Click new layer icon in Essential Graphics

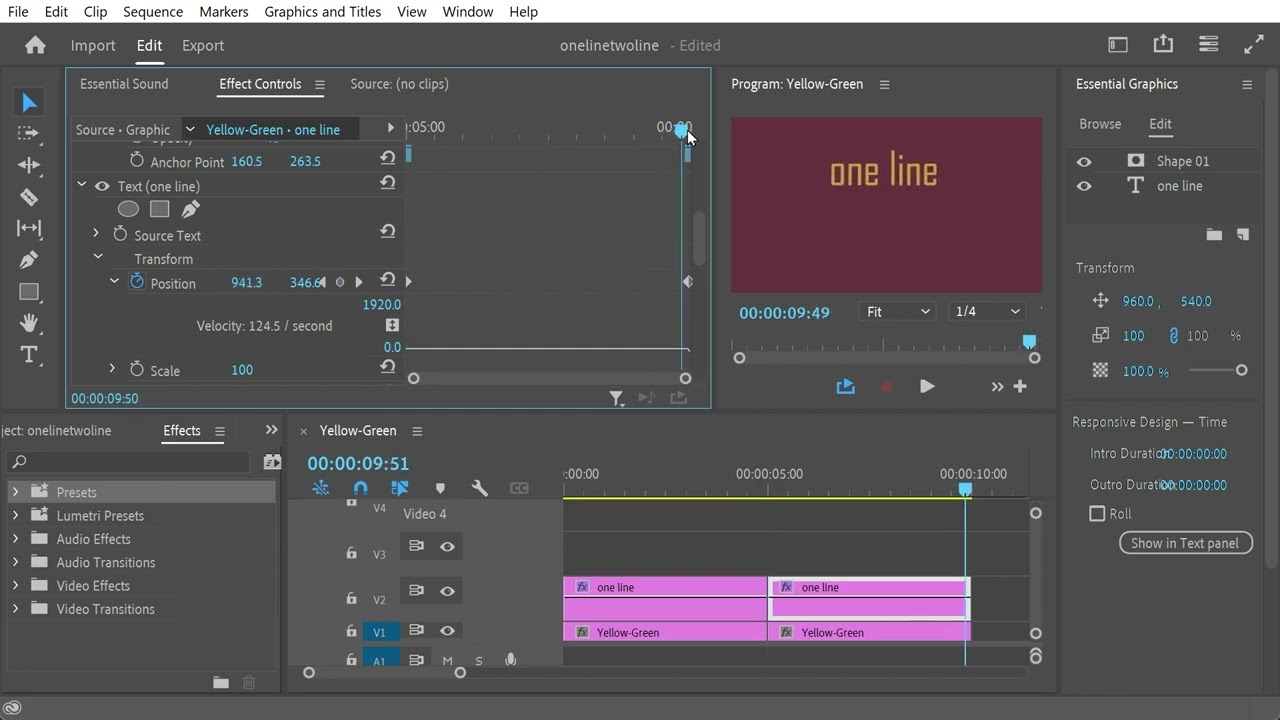point(1243,234)
